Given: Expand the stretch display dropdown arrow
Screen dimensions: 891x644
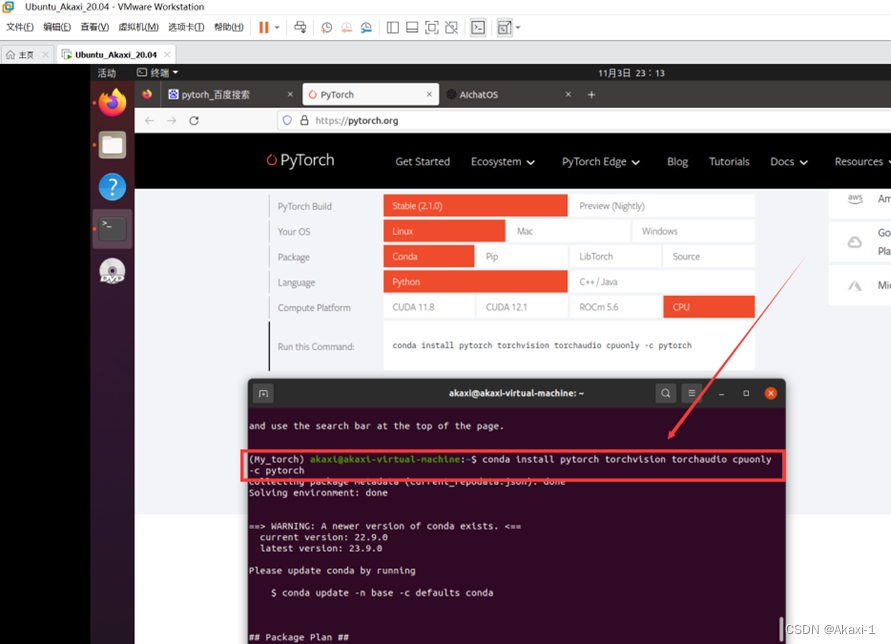Looking at the screenshot, I should [x=518, y=27].
